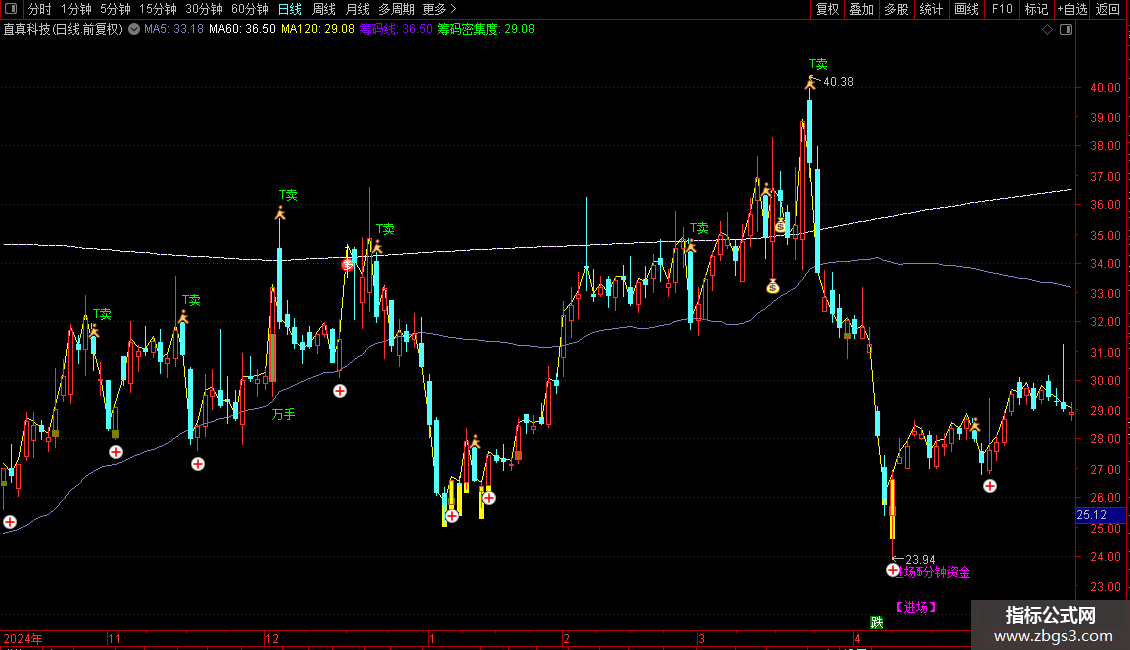The image size is (1130, 650).
Task: Click the 25.12 current price tag
Action: click(x=1100, y=515)
